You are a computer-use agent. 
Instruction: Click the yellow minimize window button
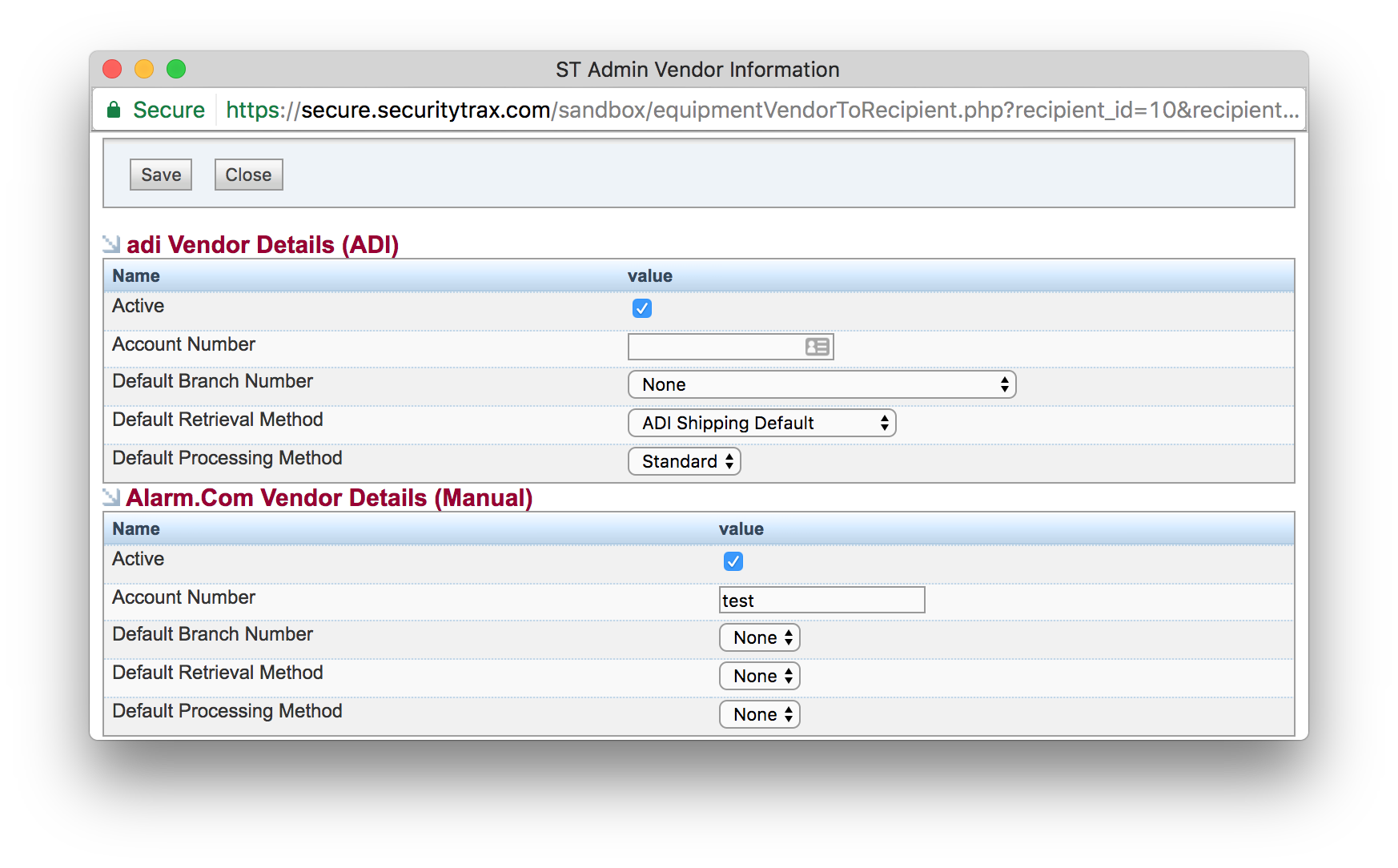[144, 69]
